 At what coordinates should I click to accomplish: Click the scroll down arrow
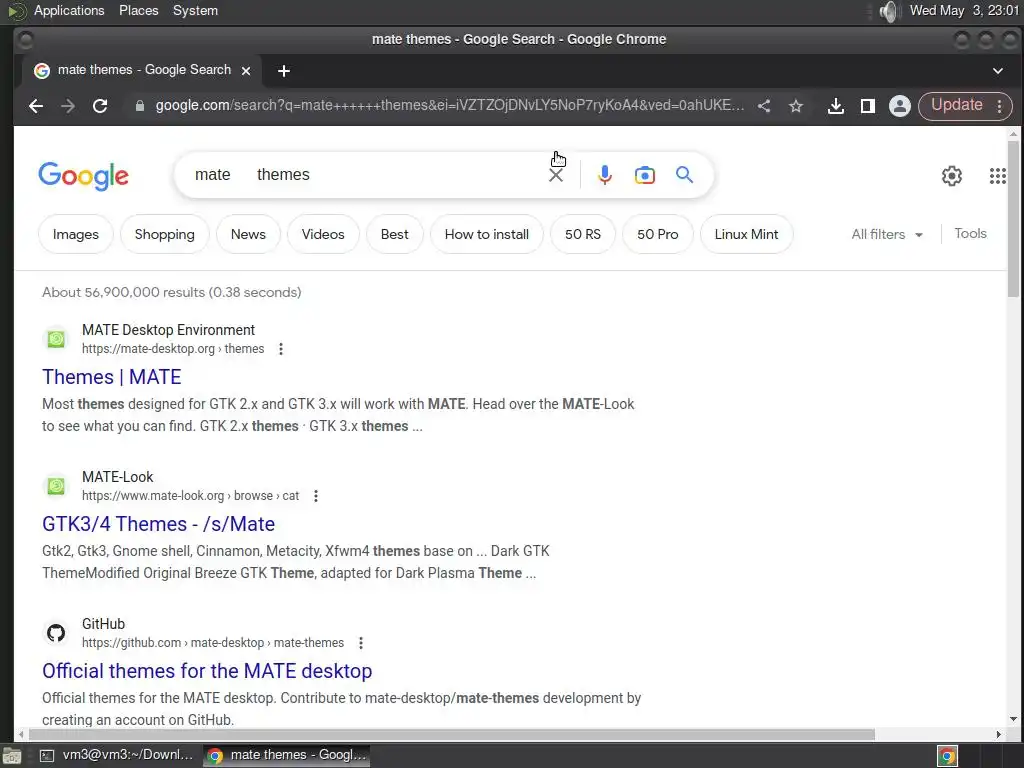tap(1013, 720)
